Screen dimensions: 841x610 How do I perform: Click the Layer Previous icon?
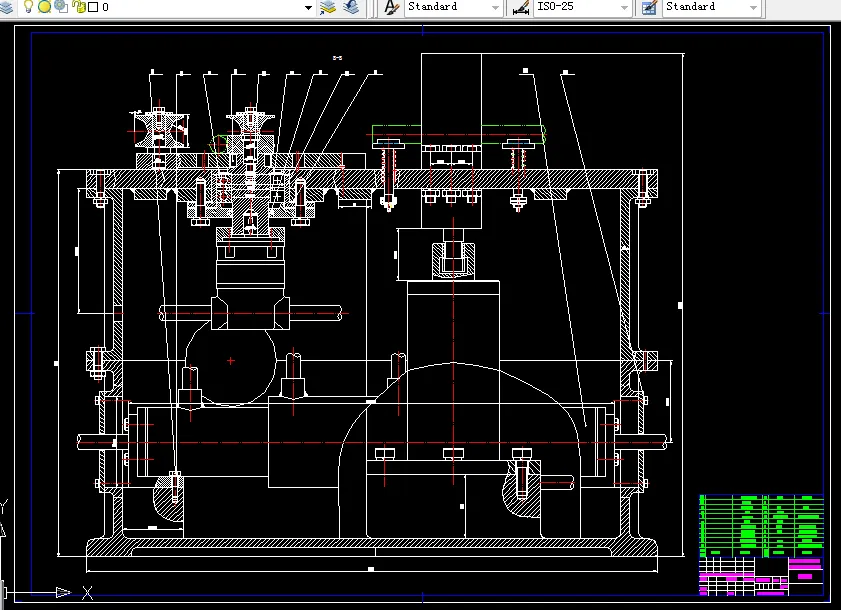click(x=350, y=7)
